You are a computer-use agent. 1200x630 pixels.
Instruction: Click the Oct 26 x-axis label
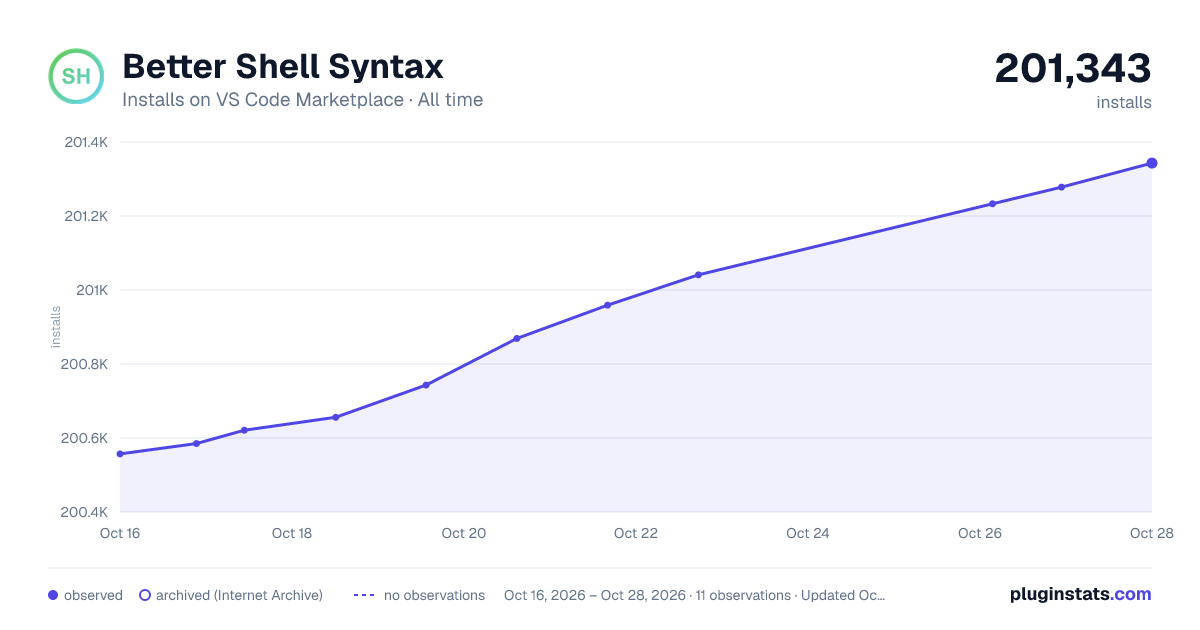980,533
